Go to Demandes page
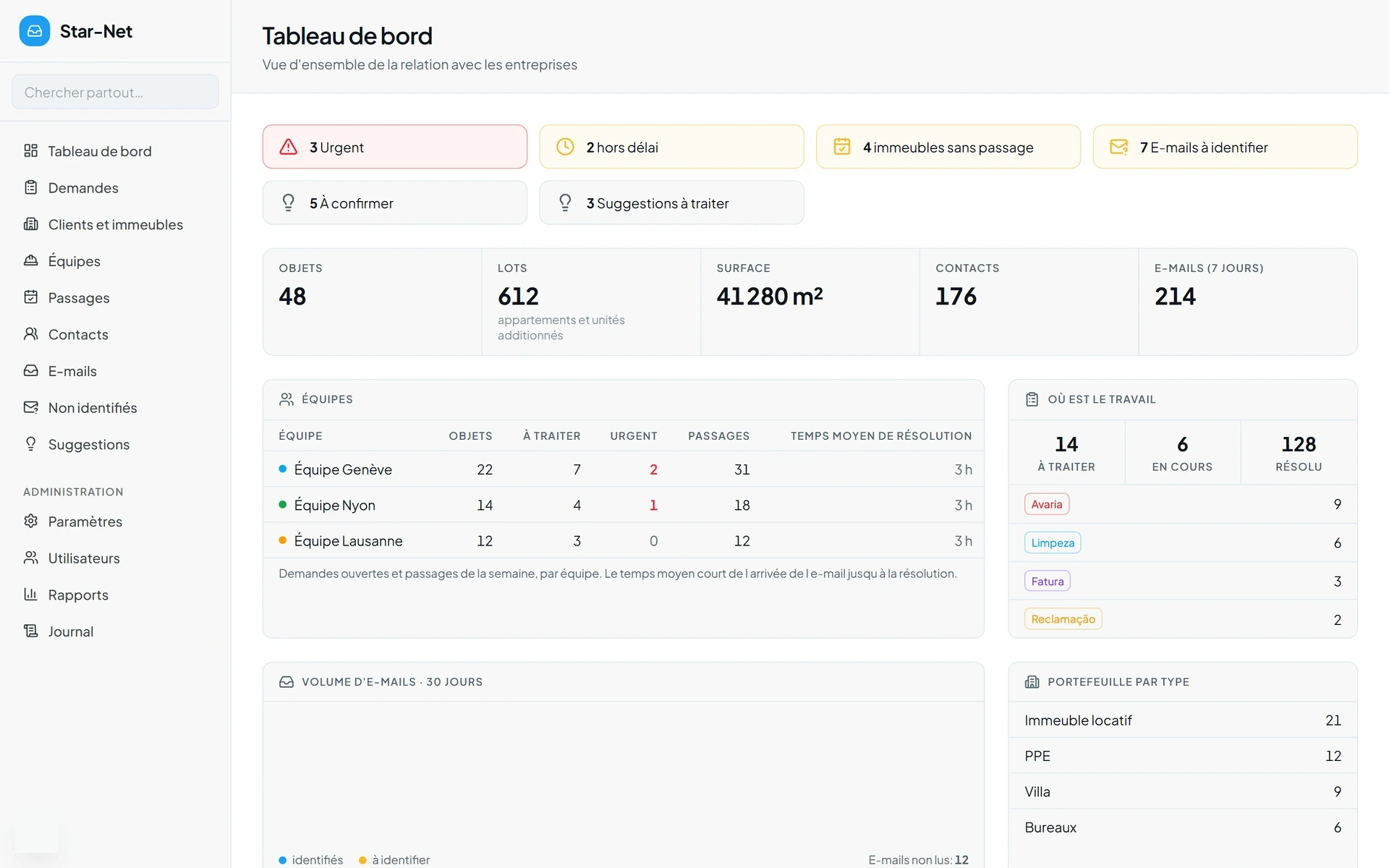The height and width of the screenshot is (868, 1389). point(116,187)
